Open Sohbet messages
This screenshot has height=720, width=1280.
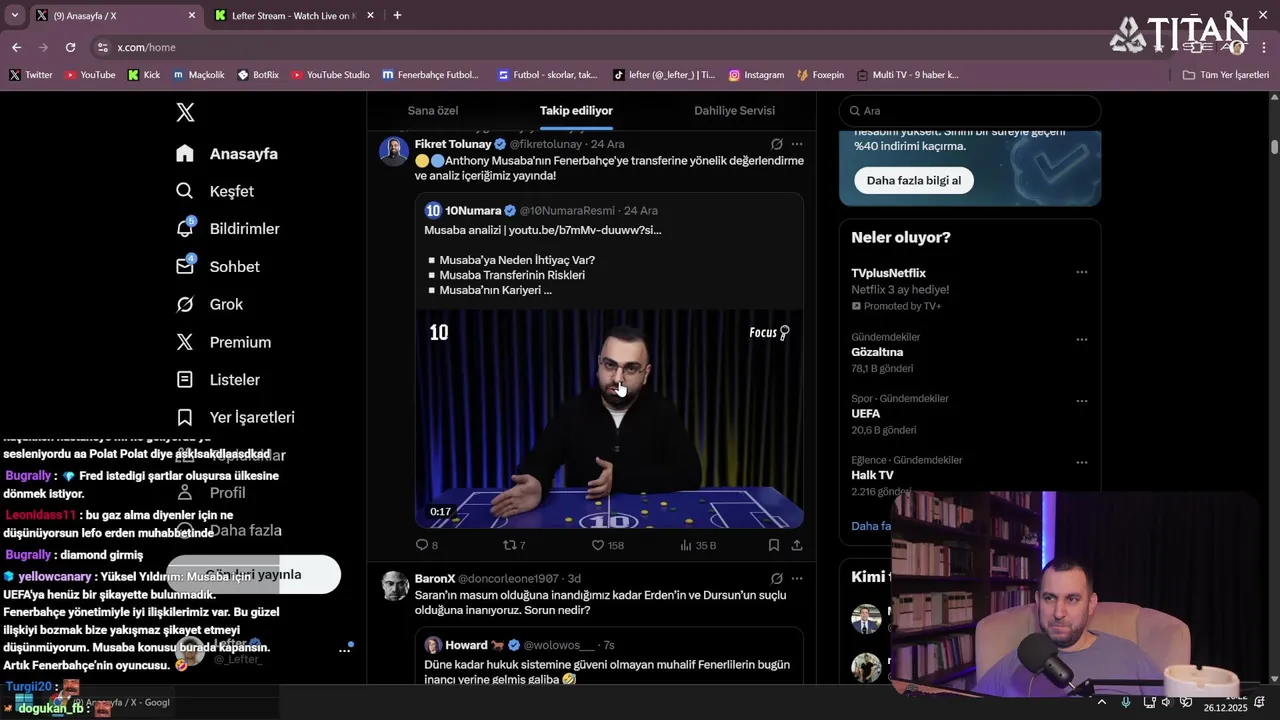tap(218, 267)
